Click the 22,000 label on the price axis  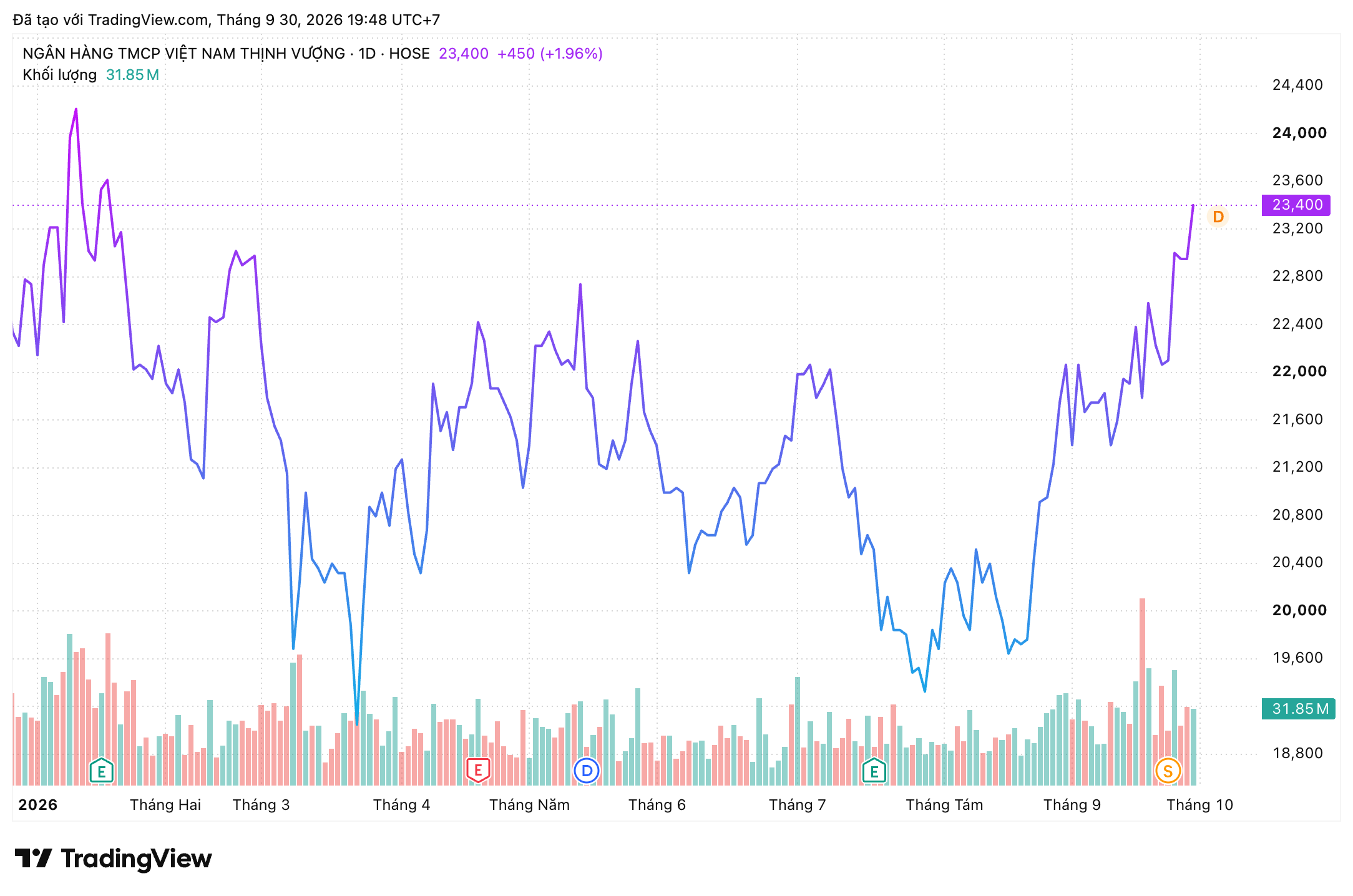[x=1299, y=371]
